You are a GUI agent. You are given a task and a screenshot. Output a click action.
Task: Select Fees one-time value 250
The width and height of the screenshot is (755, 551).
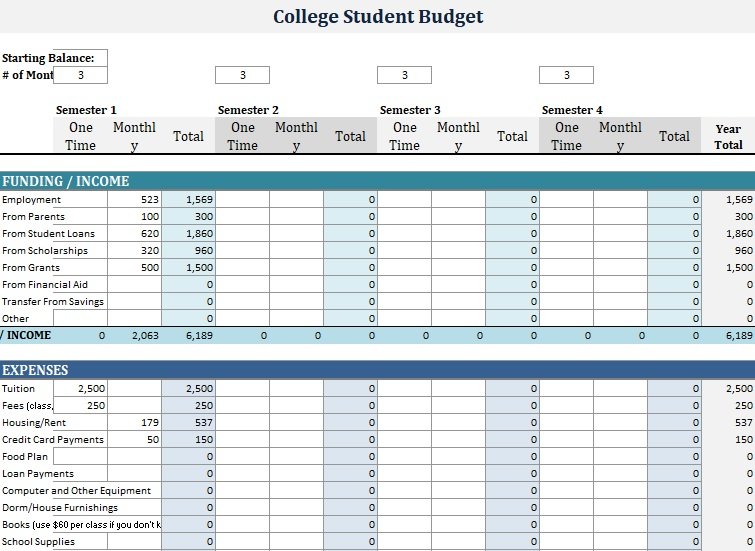pyautogui.click(x=80, y=406)
